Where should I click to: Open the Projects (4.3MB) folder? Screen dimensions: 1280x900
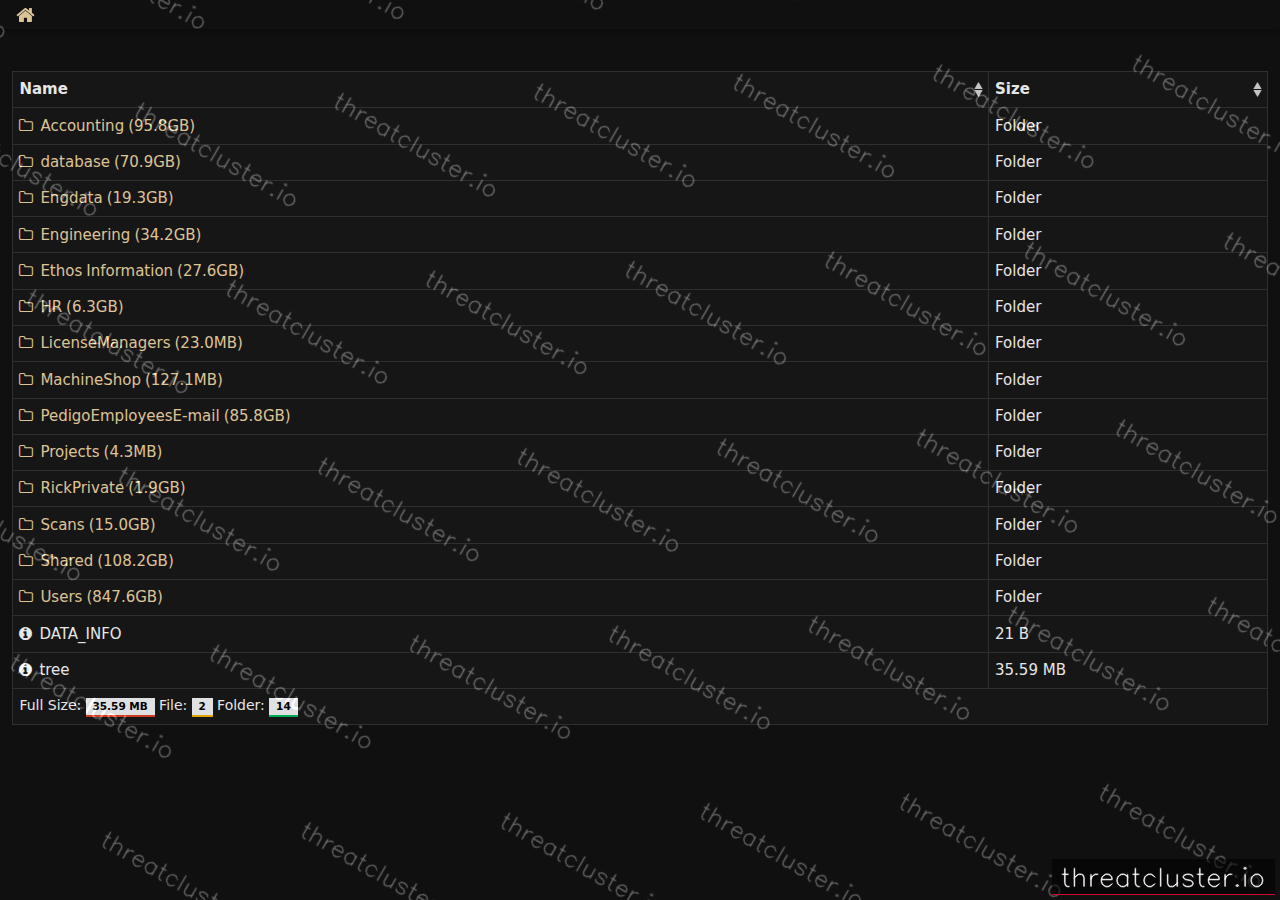click(101, 451)
